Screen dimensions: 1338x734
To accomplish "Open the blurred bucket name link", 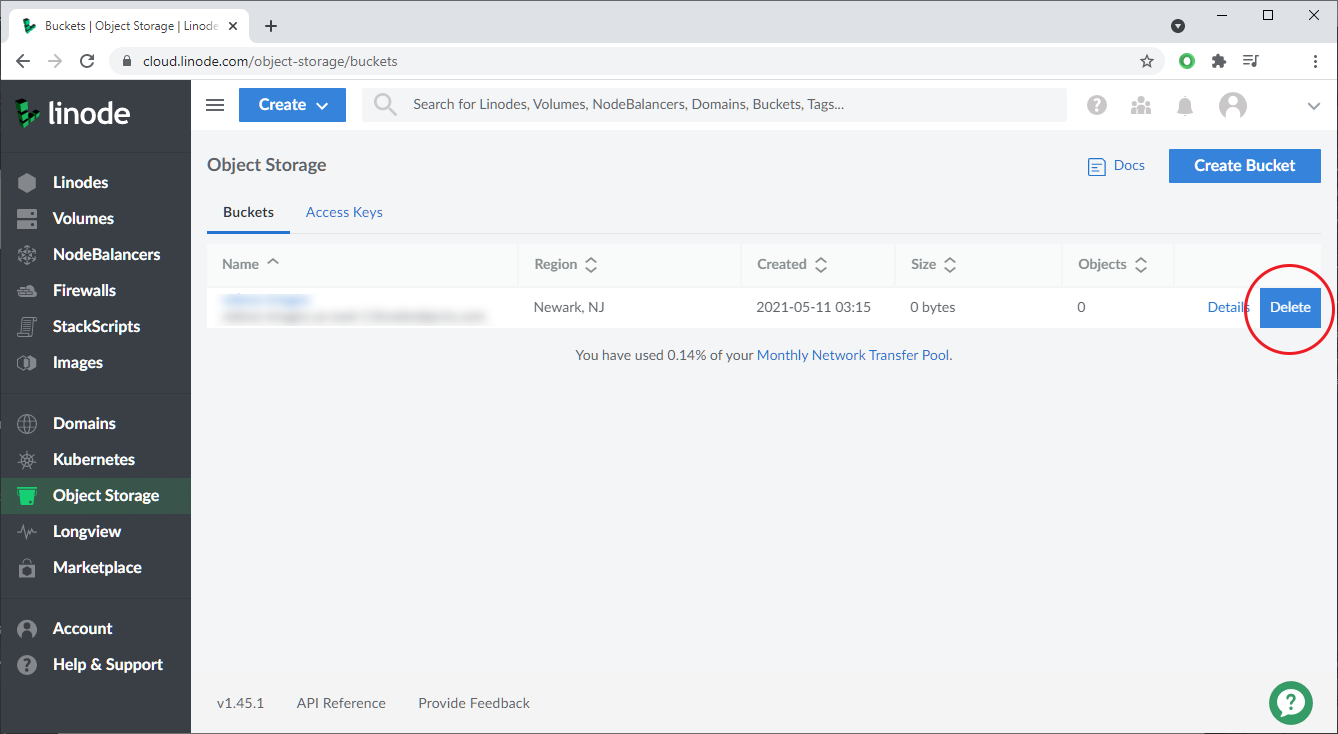I will 266,299.
